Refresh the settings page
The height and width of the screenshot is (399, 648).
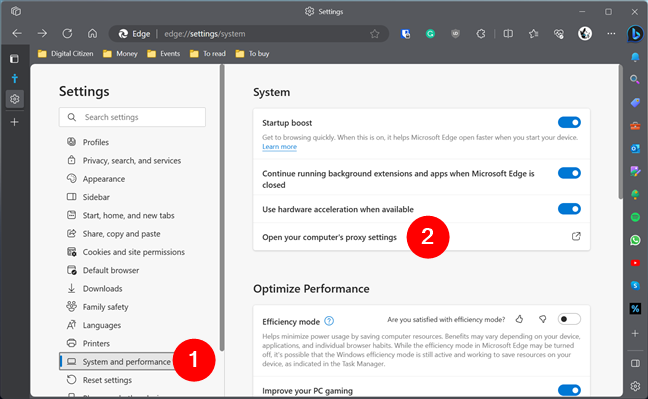coord(67,33)
